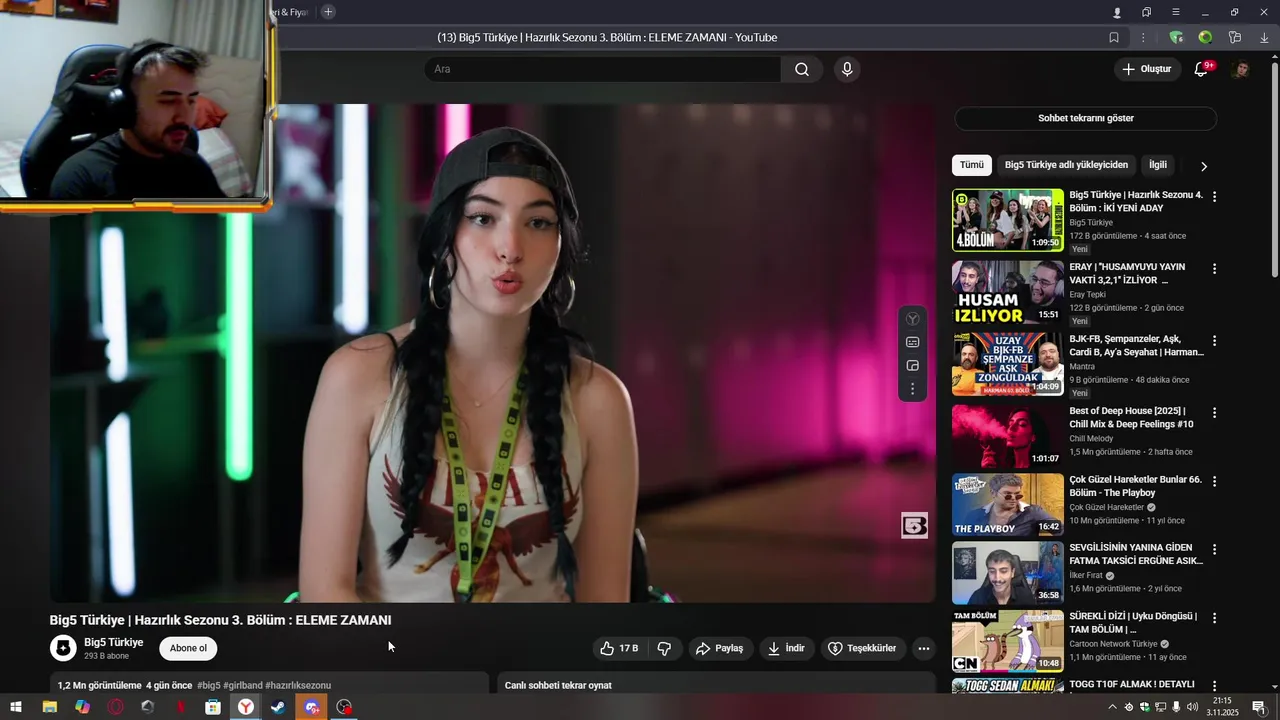This screenshot has width=1280, height=720.
Task: Click the İndir download button
Action: pyautogui.click(x=786, y=648)
